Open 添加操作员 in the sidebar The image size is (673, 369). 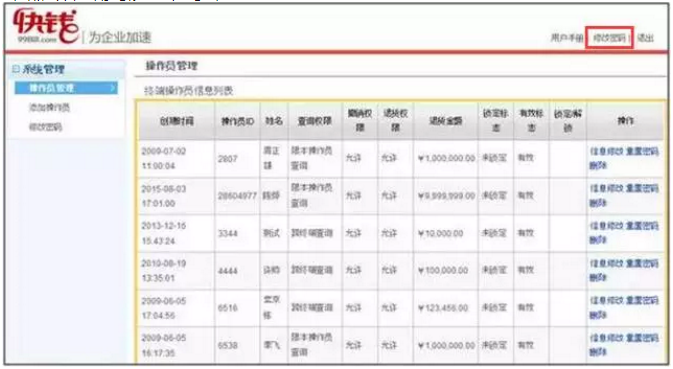click(49, 107)
